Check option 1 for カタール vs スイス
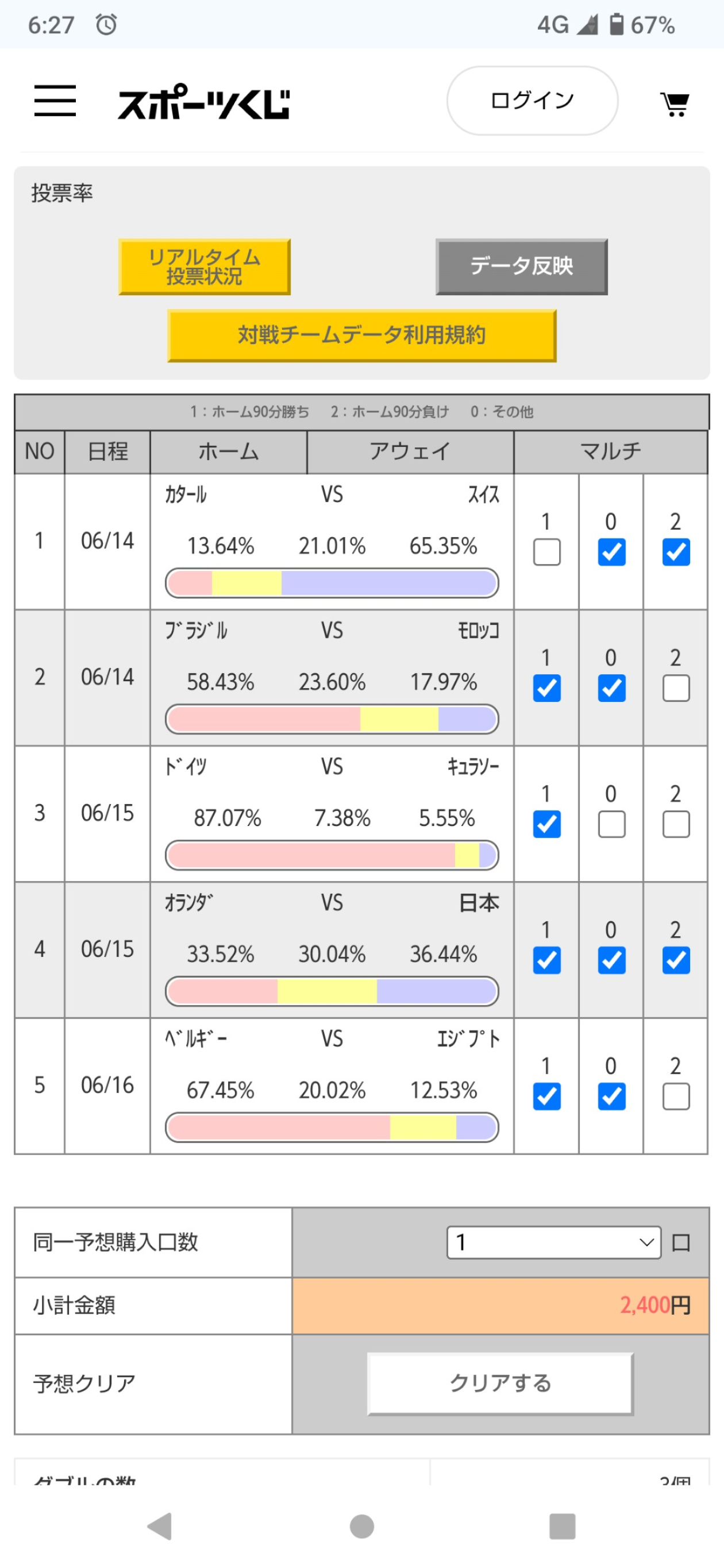This screenshot has width=724, height=1568. [547, 552]
